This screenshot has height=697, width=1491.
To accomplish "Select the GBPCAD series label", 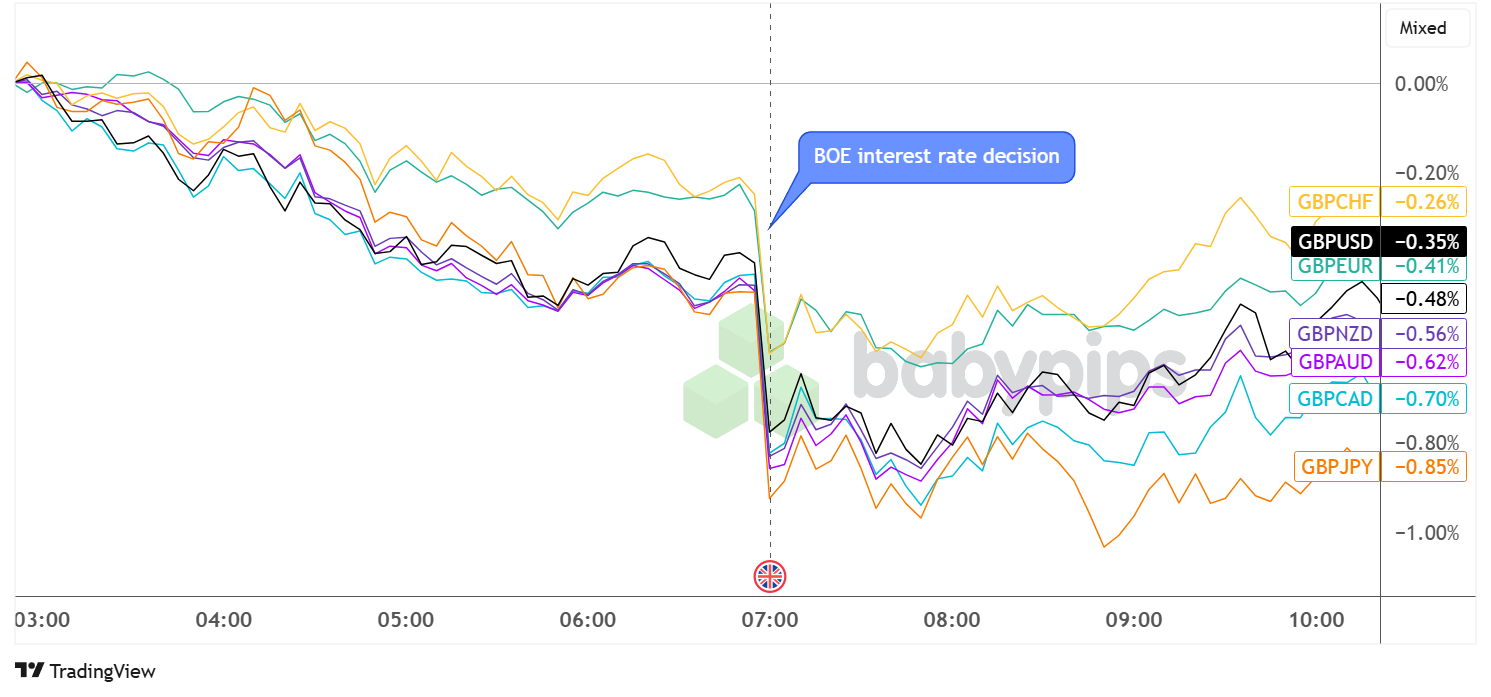I will (1335, 399).
